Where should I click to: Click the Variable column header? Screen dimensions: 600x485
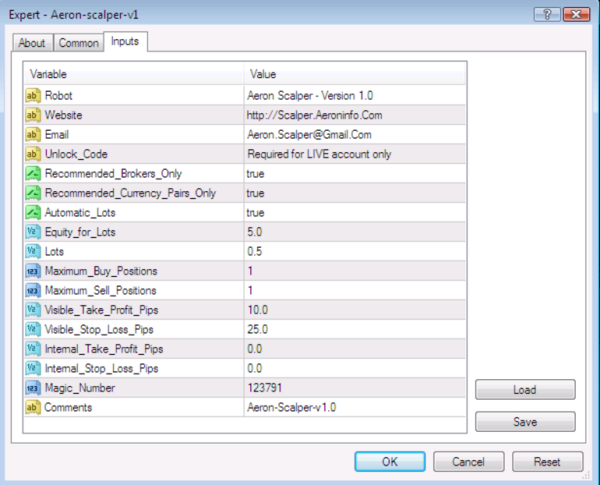[134, 74]
